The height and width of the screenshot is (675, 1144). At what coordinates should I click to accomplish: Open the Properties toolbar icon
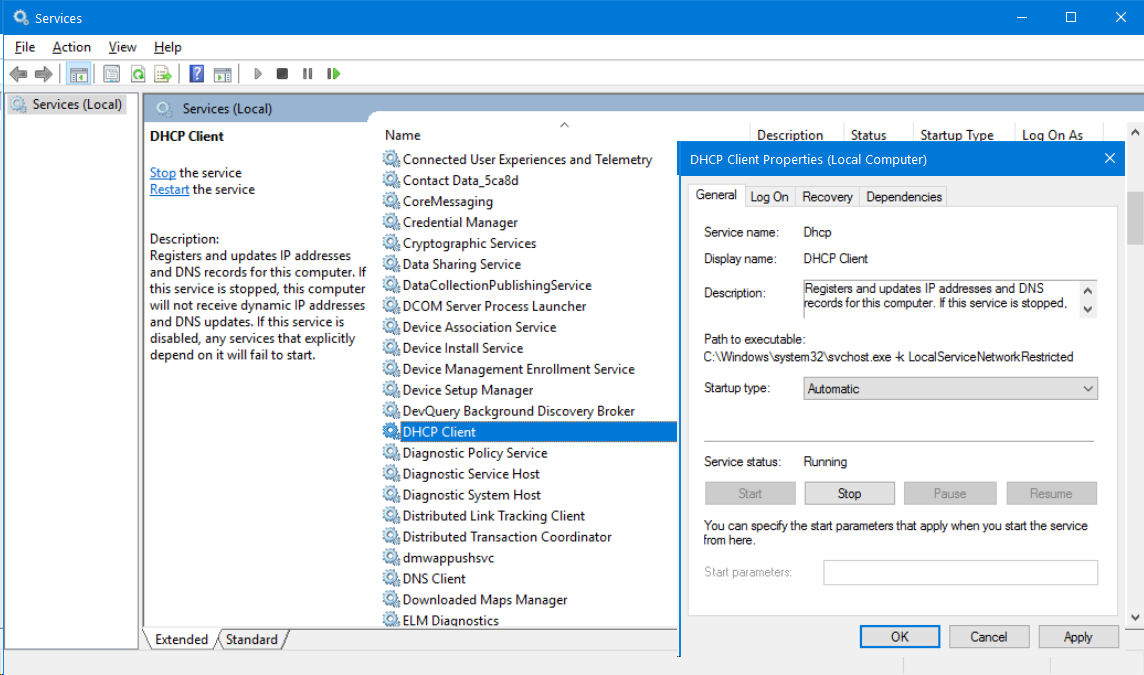click(112, 74)
